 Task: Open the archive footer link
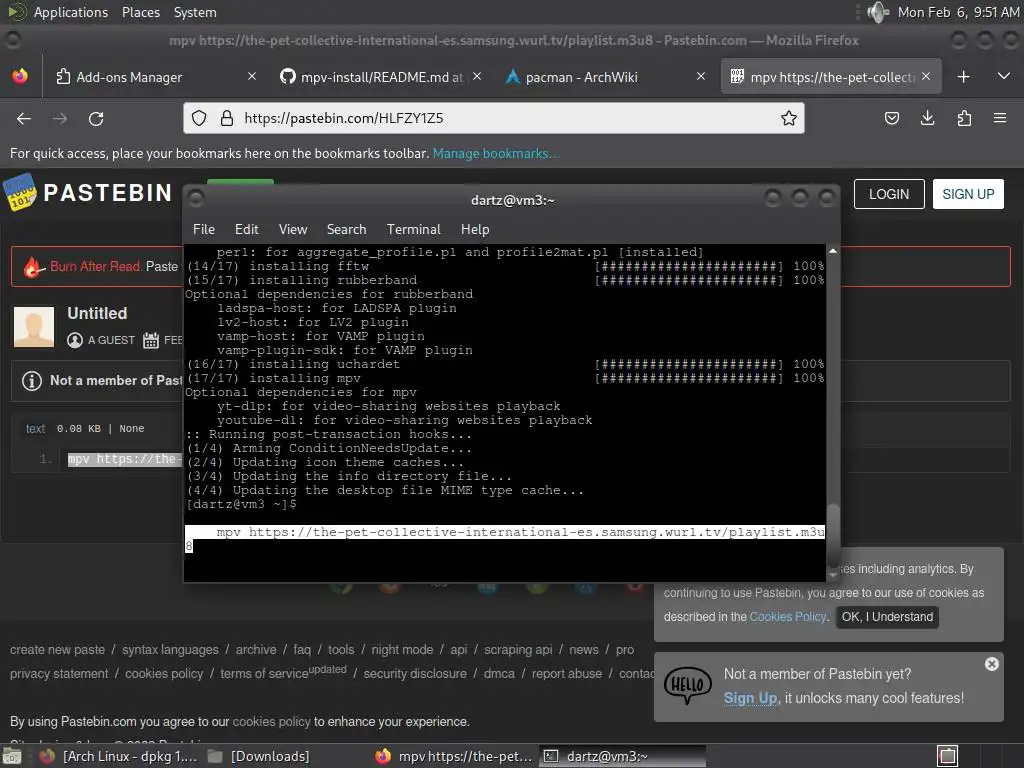tap(256, 650)
